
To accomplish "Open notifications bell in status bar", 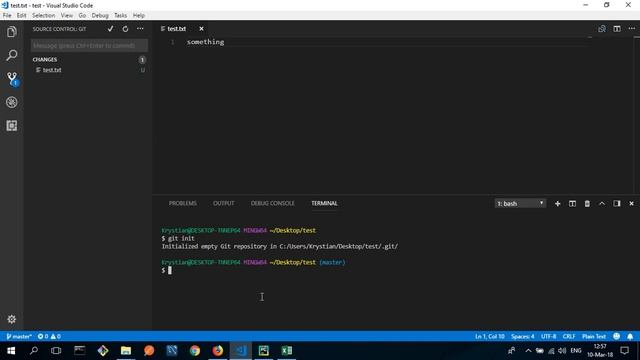I will pyautogui.click(x=630, y=336).
